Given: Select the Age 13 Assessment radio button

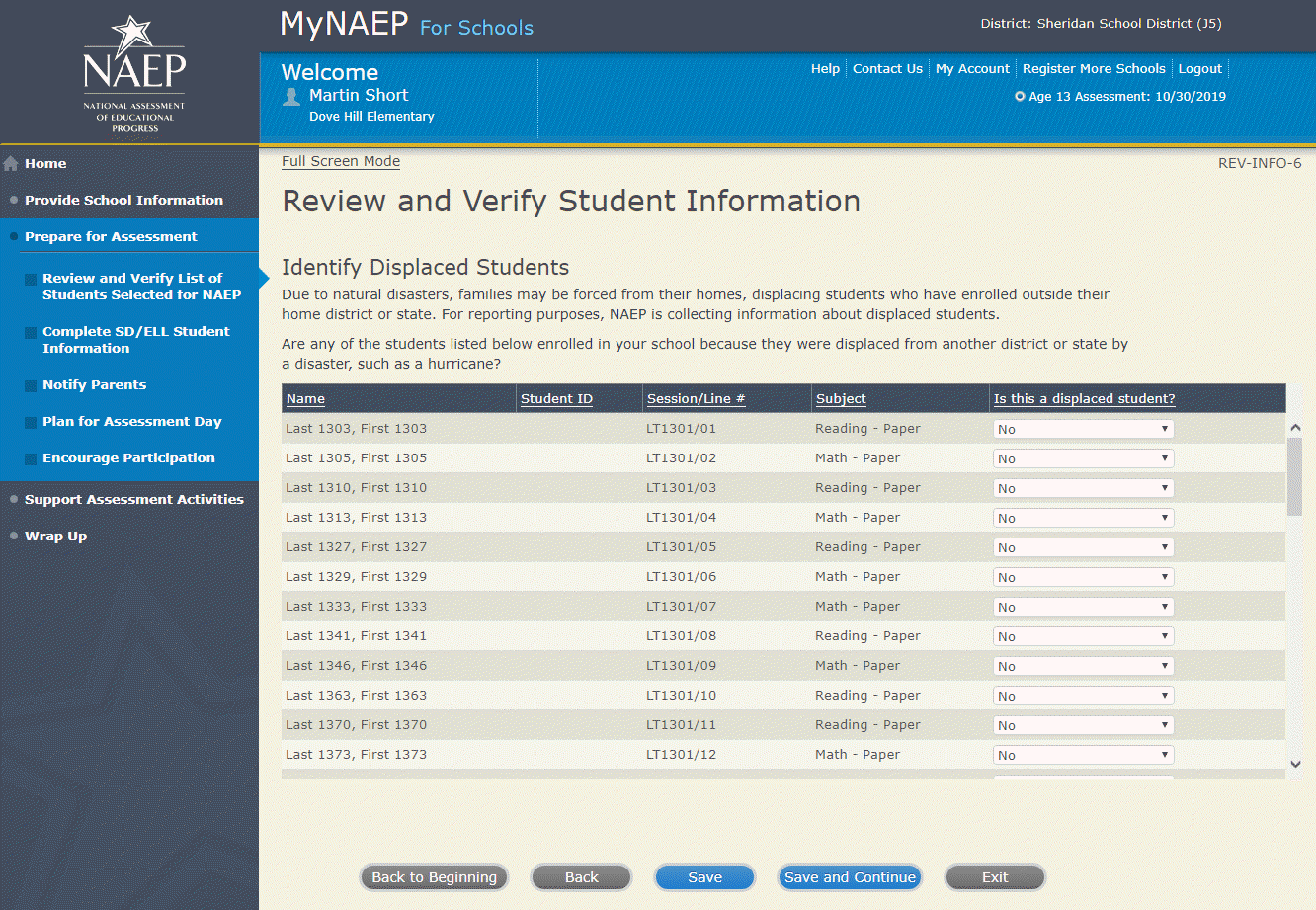Looking at the screenshot, I should click(1020, 97).
